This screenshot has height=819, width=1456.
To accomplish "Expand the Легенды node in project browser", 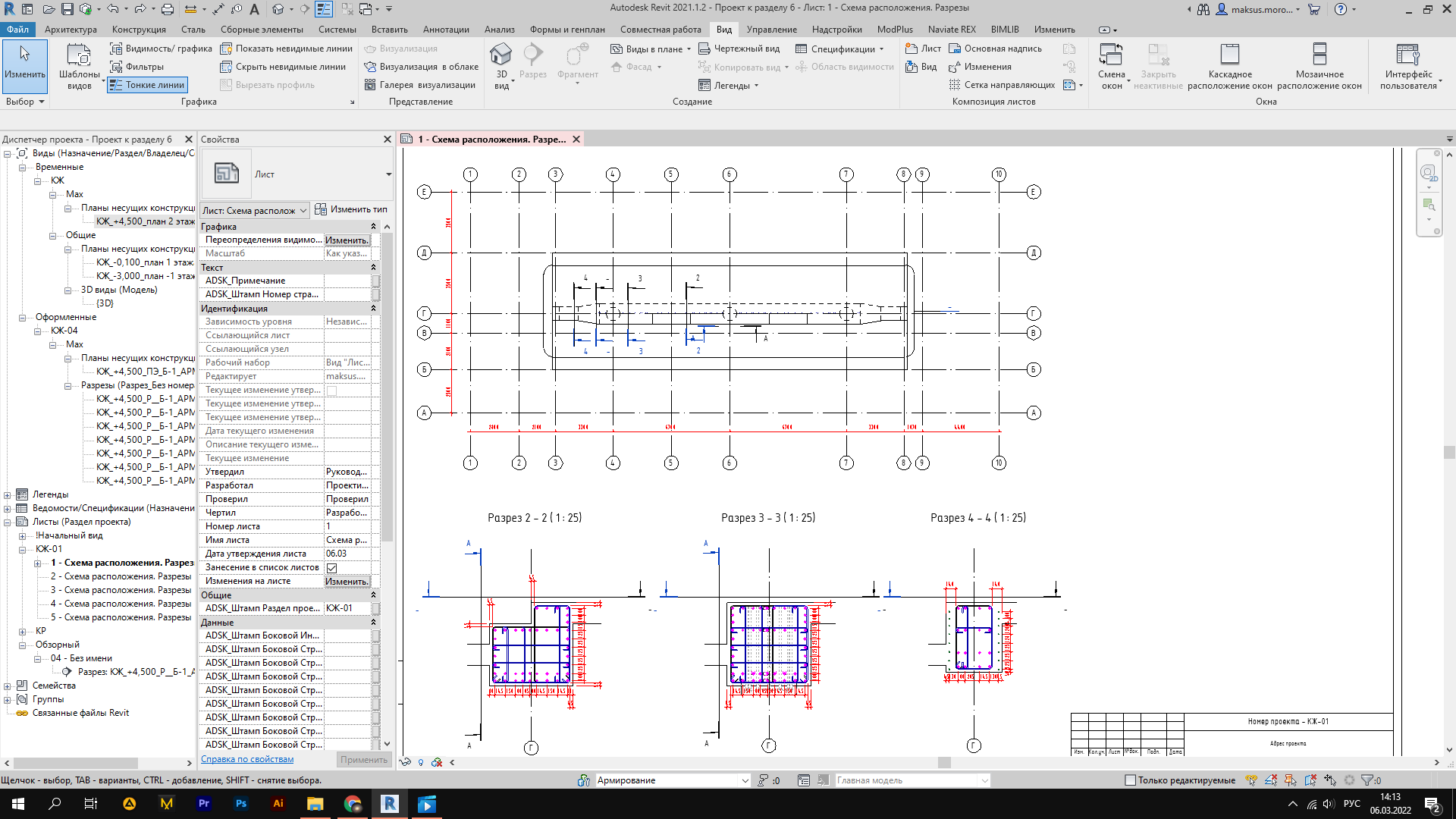I will pos(8,495).
